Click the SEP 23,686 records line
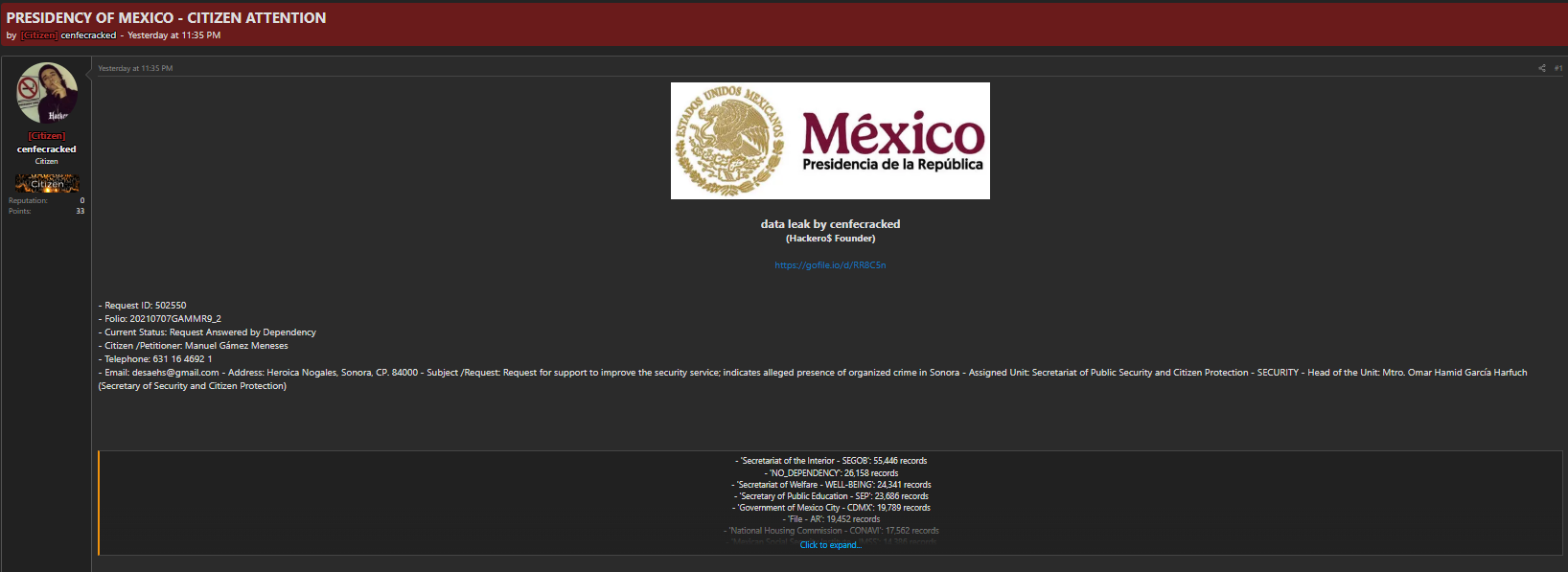1568x572 pixels. [830, 496]
